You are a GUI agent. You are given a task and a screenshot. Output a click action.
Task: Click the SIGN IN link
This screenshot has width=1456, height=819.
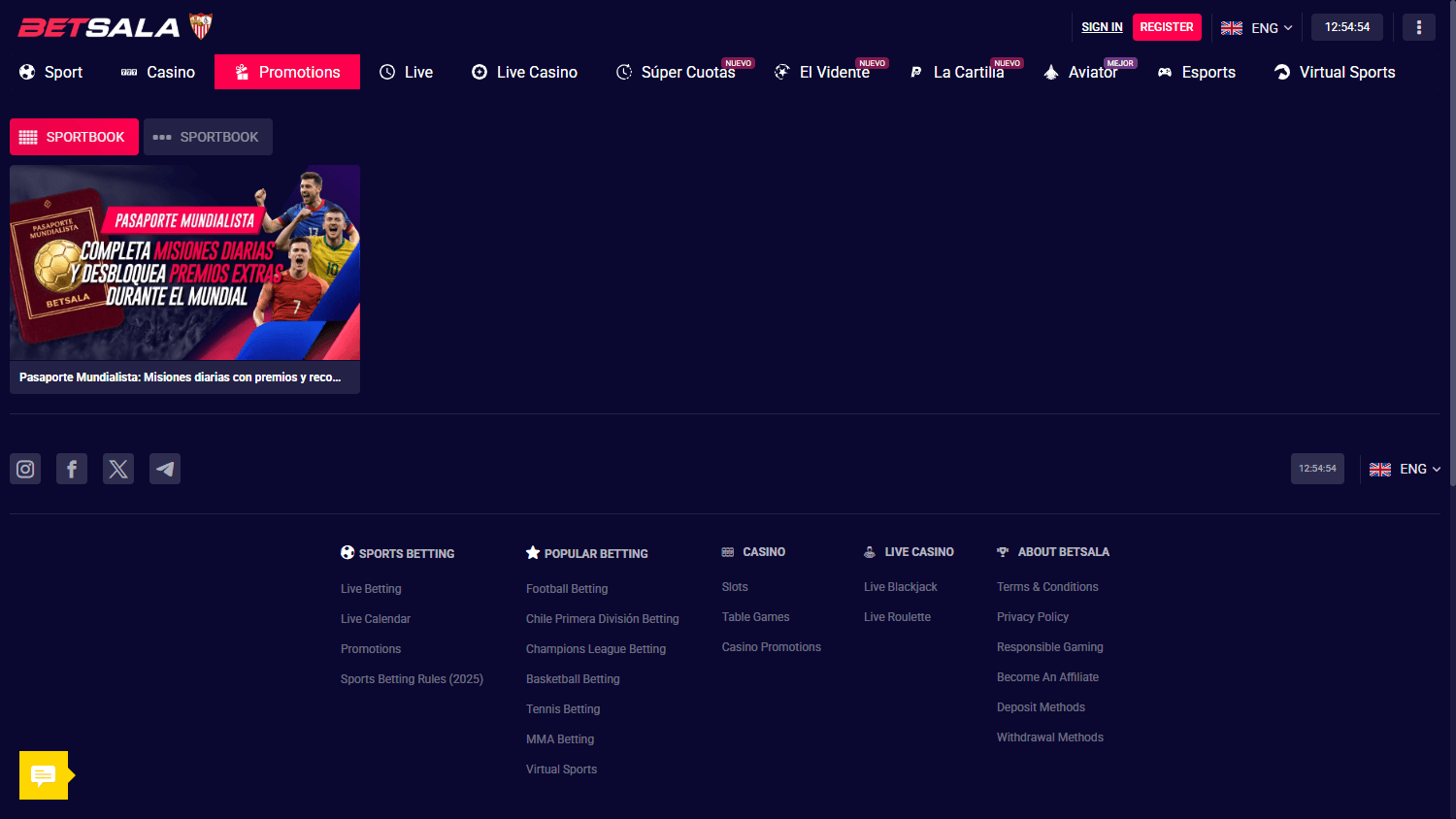pyautogui.click(x=1102, y=27)
